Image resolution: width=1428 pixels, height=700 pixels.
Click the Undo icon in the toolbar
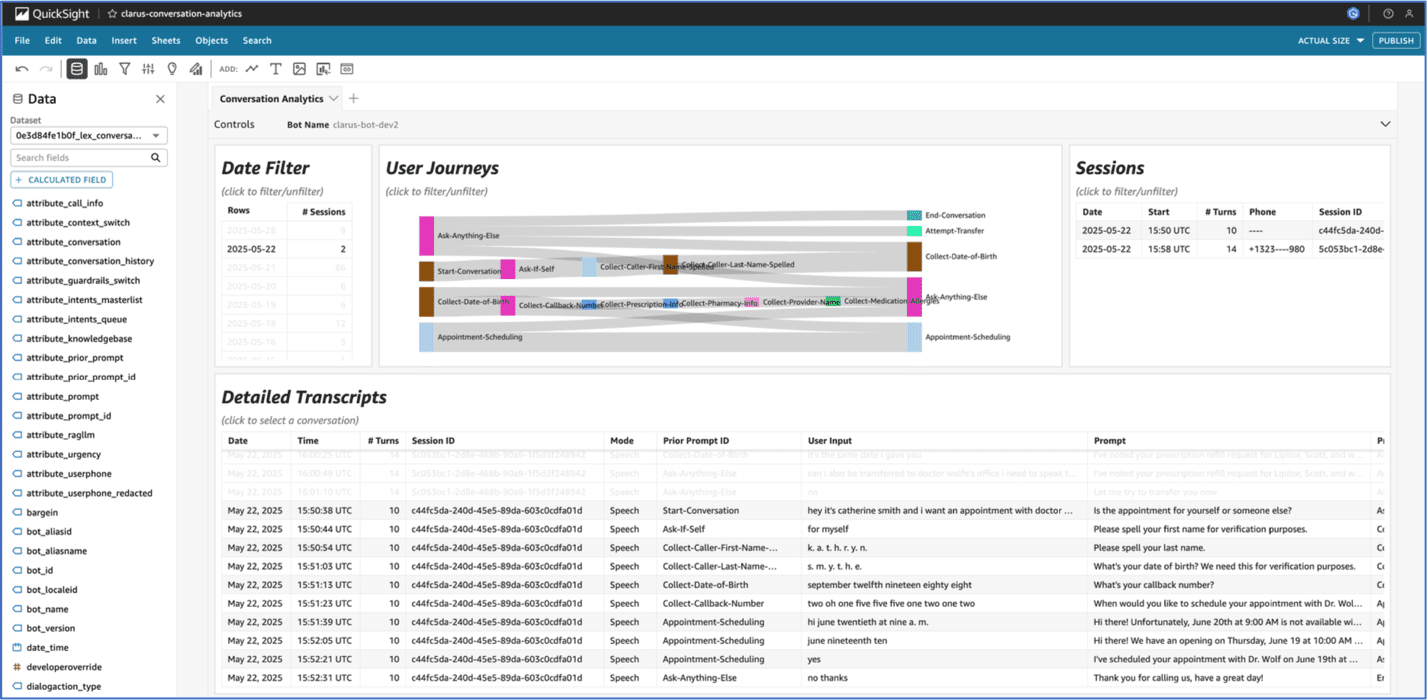(21, 68)
